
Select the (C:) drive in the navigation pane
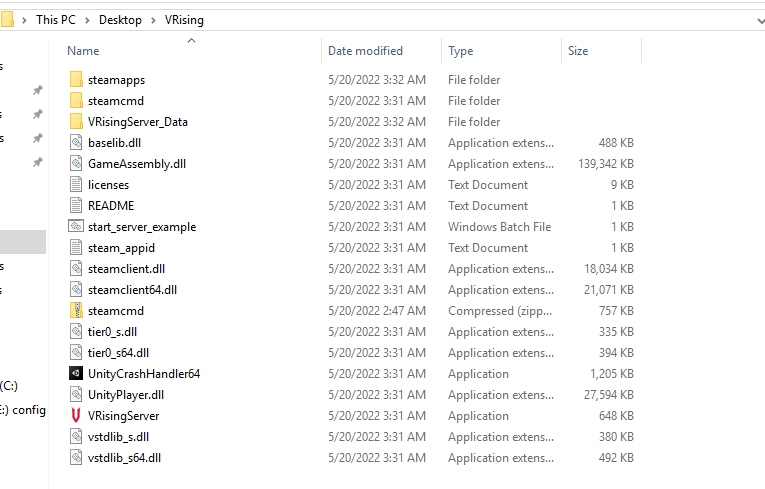[9, 386]
